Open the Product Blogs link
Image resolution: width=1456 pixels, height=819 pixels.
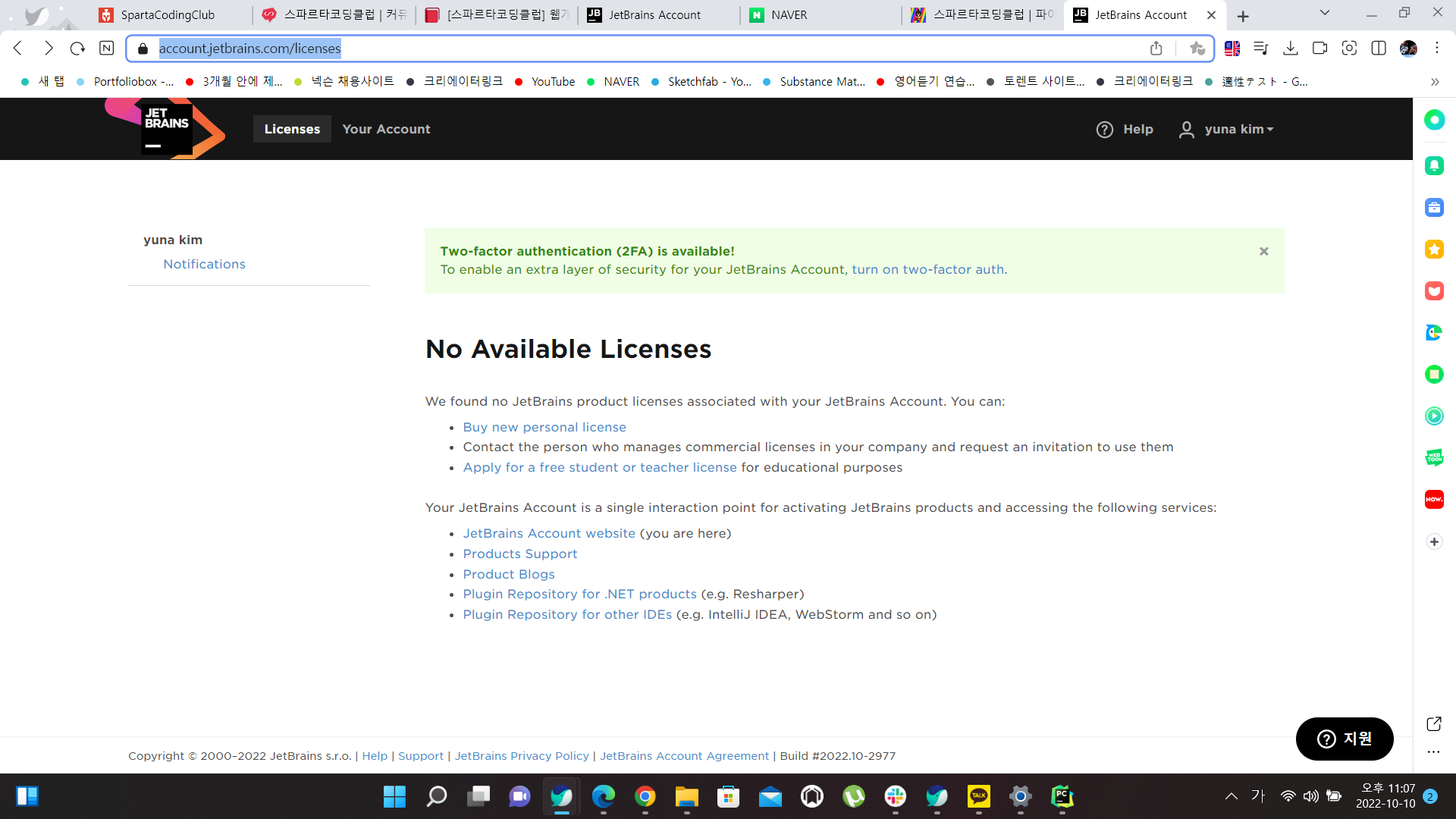[509, 574]
